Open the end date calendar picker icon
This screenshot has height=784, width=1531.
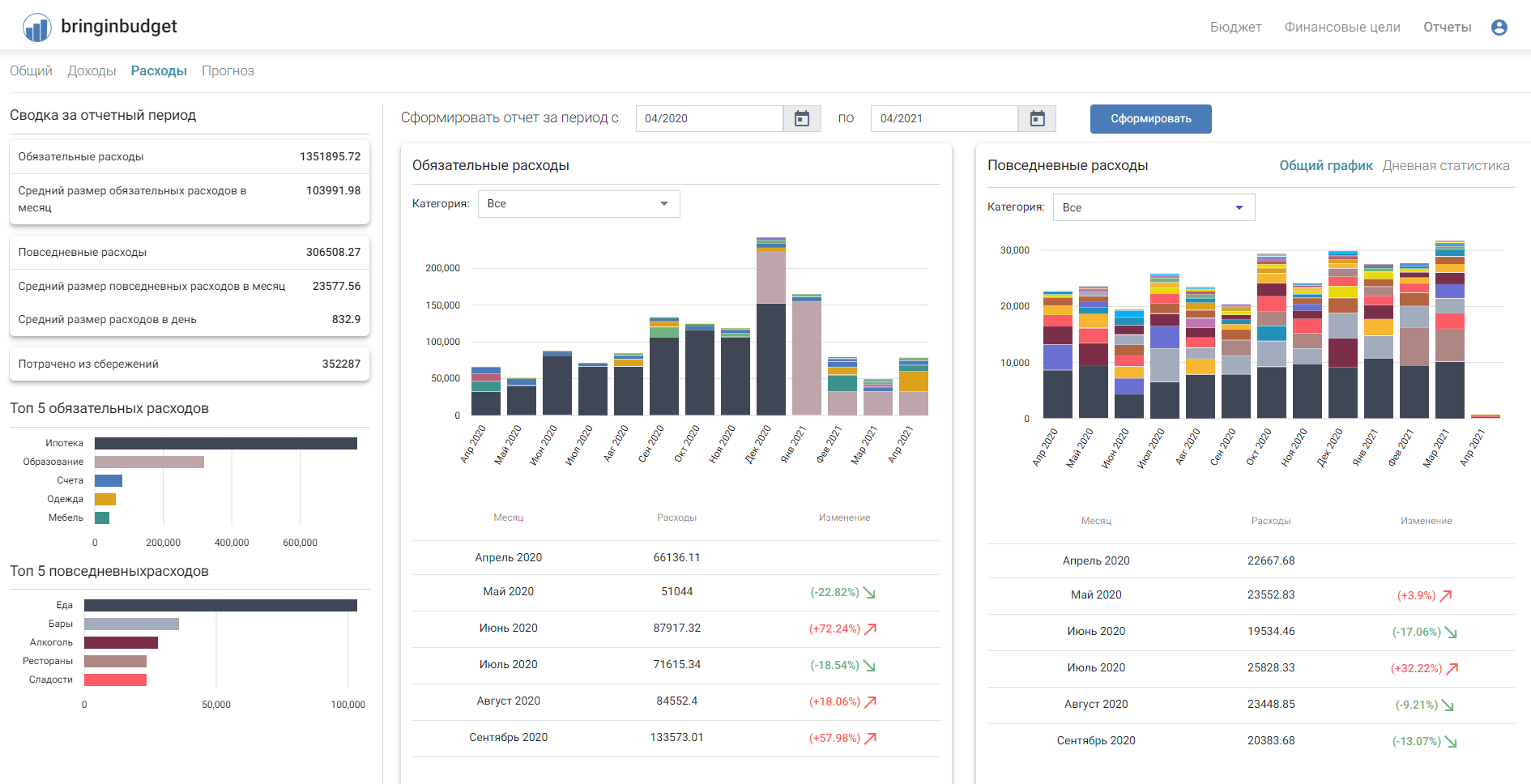1037,119
